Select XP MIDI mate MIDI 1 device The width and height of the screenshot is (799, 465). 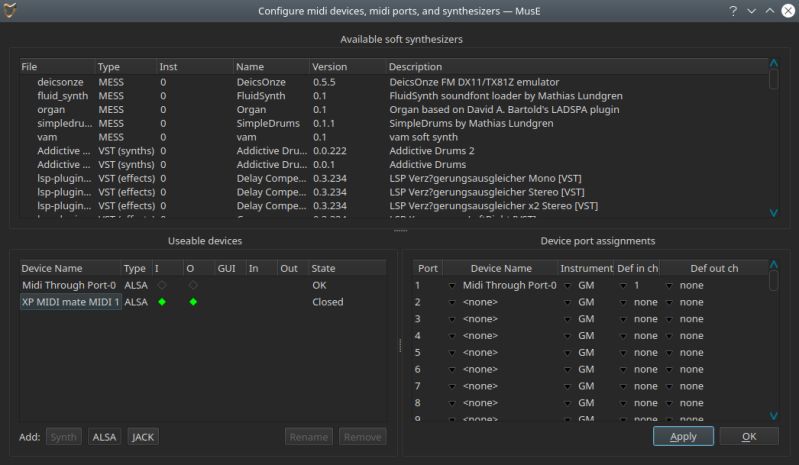pos(70,302)
